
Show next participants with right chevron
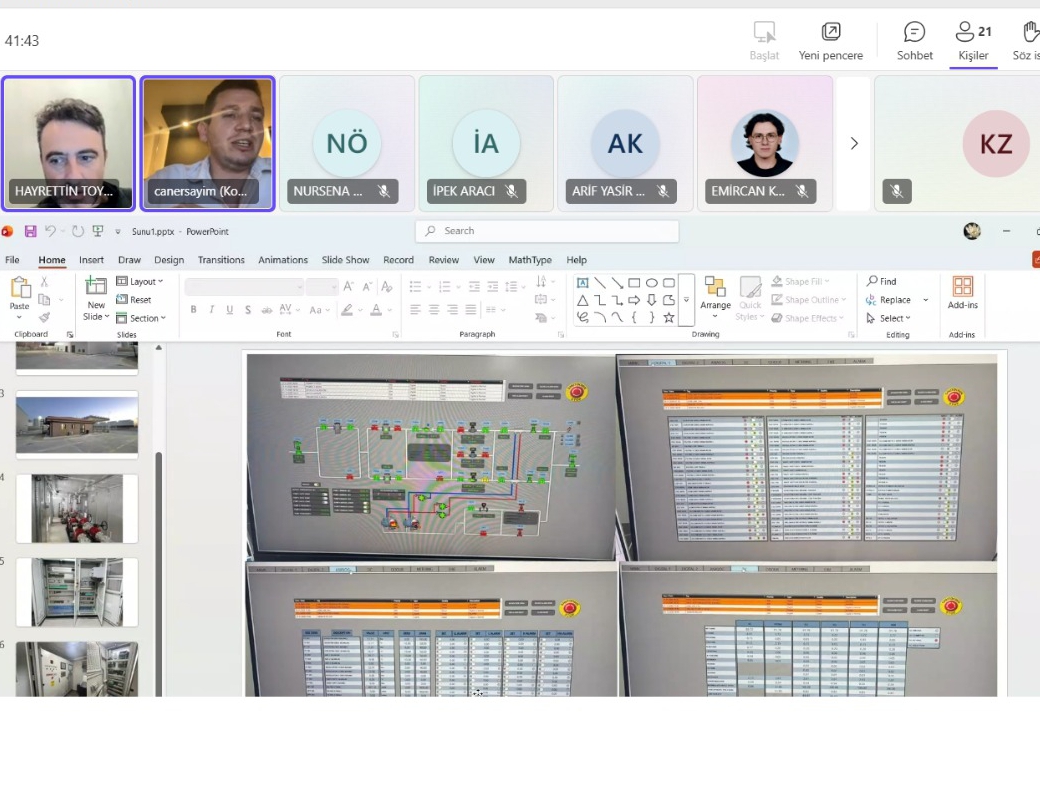coord(854,143)
